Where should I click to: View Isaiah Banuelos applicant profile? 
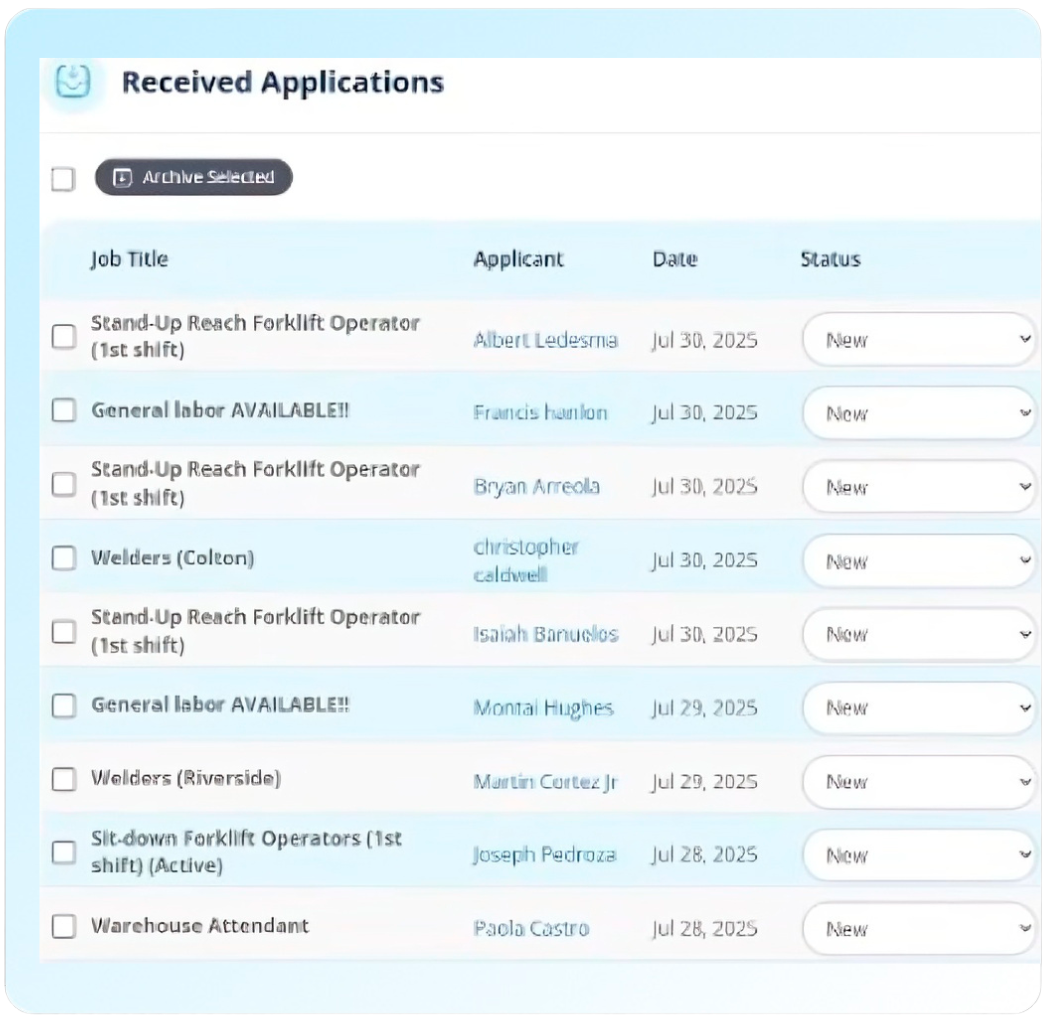[546, 634]
